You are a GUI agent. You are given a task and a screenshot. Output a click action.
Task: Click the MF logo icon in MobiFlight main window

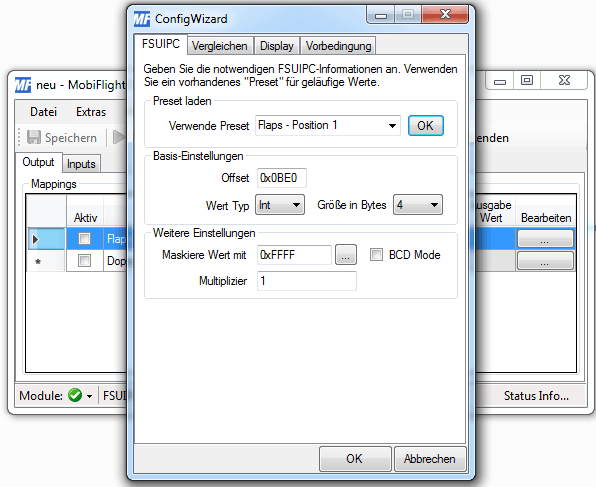click(x=23, y=85)
